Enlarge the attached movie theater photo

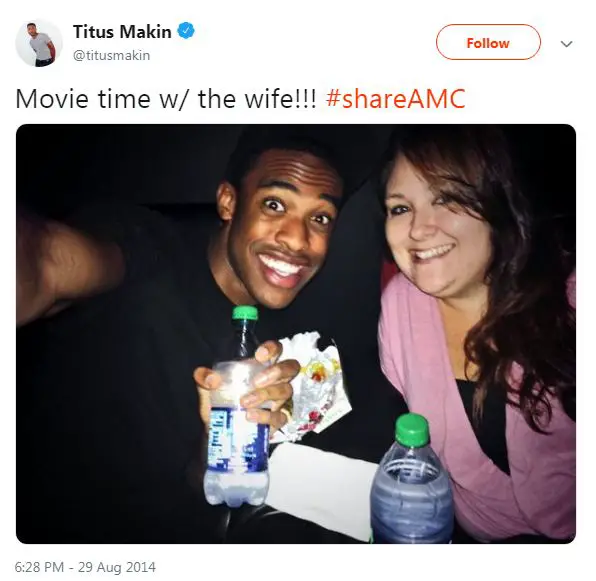pyautogui.click(x=296, y=334)
